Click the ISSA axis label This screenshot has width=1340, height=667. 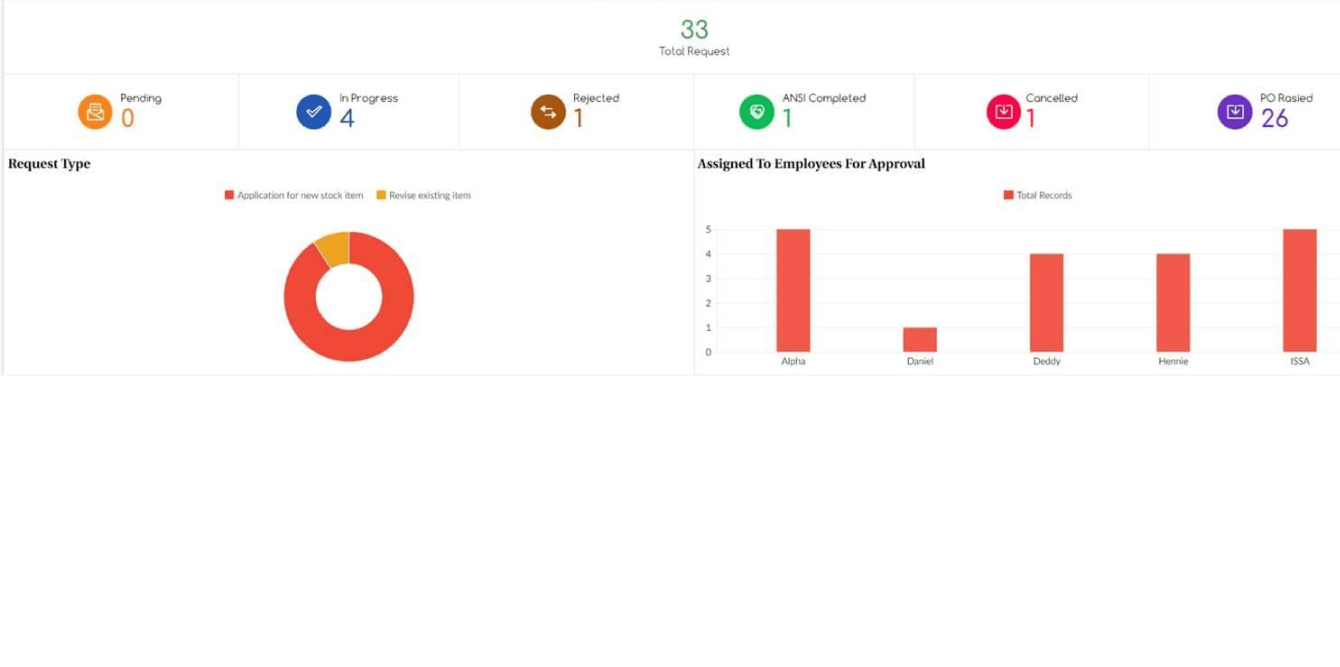[1300, 361]
